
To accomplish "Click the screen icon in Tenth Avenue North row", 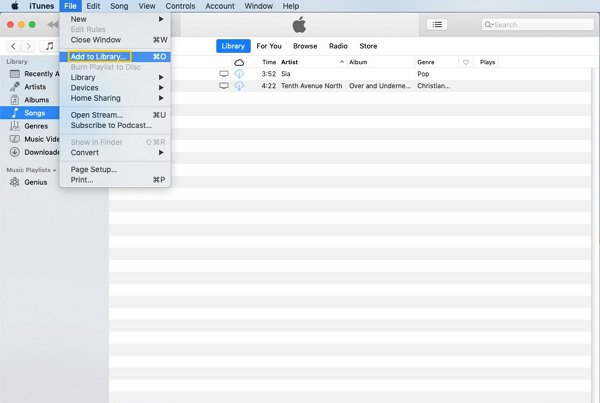I will coord(224,86).
